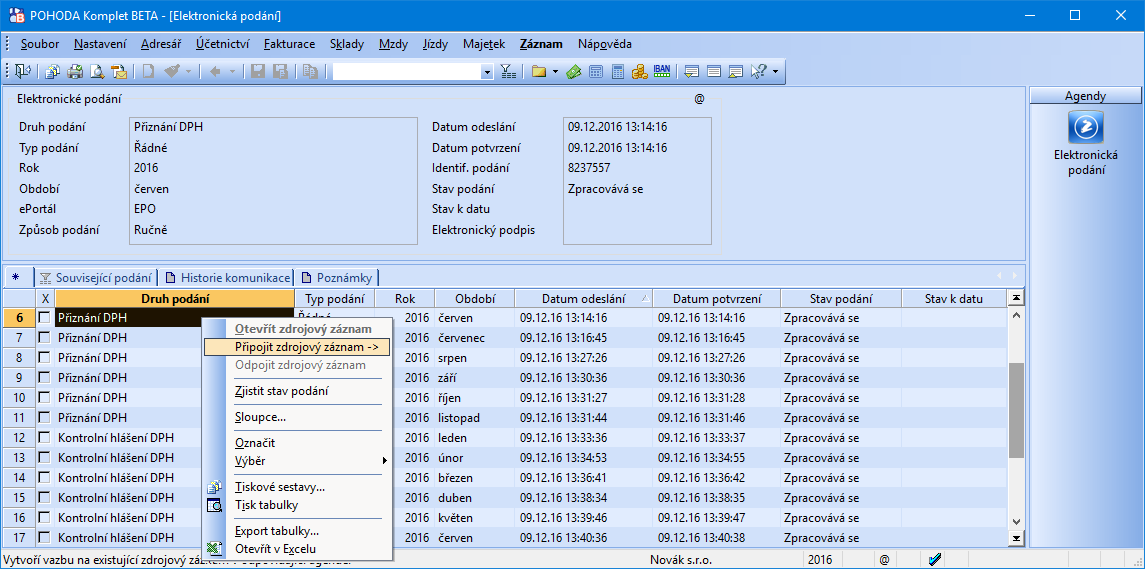Tick the checkbox in row 17
Screen dimensions: 1145x569
(45, 538)
